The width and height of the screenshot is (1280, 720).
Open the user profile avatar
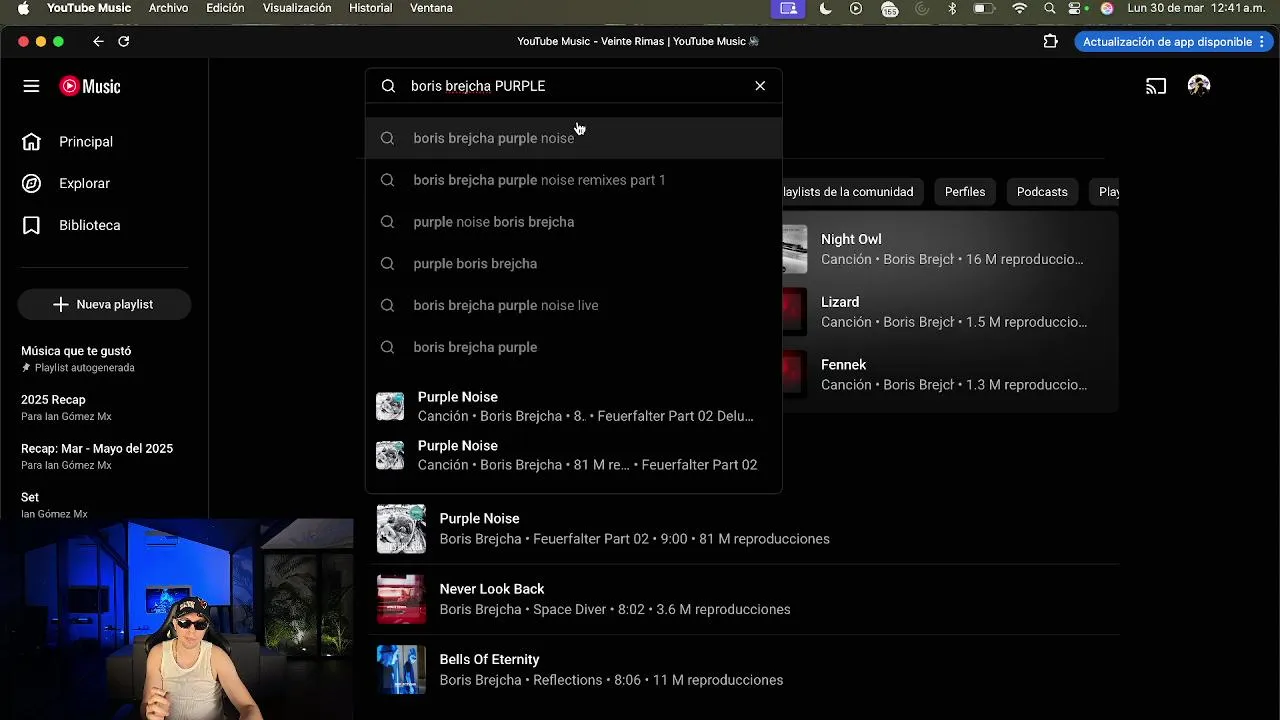(1199, 86)
